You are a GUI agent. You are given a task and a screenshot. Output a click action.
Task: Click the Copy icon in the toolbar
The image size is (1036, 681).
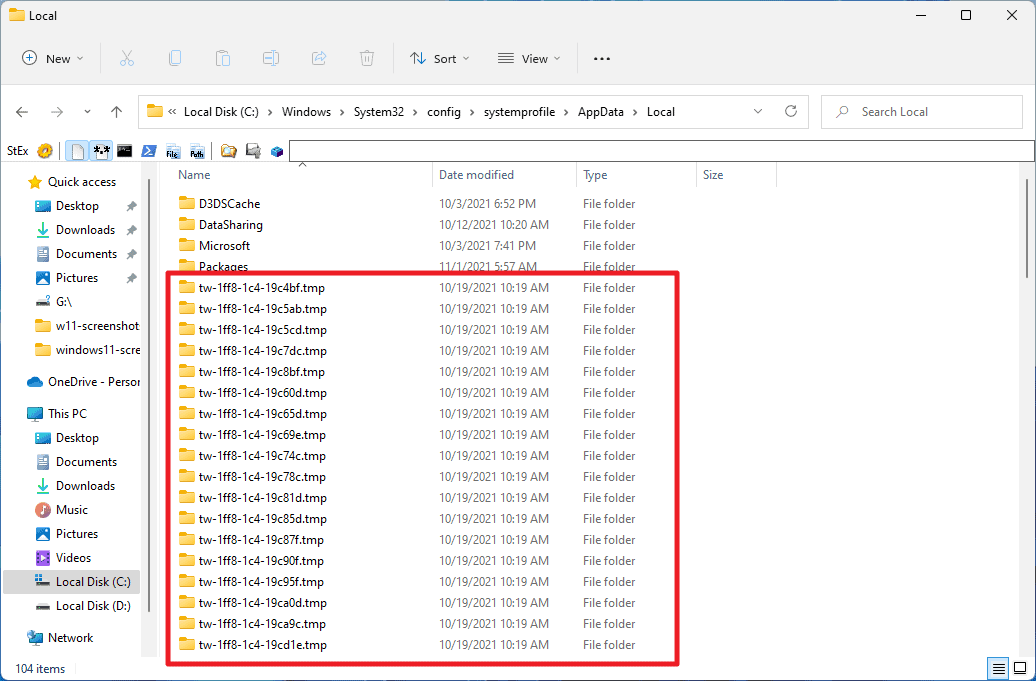point(175,58)
